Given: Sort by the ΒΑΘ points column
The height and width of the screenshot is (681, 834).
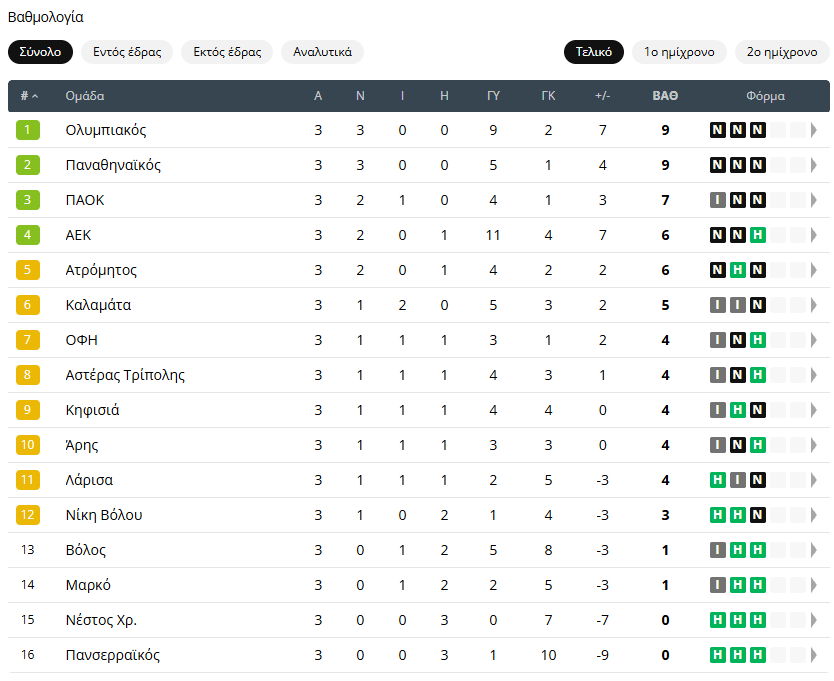Looking at the screenshot, I should (x=665, y=96).
